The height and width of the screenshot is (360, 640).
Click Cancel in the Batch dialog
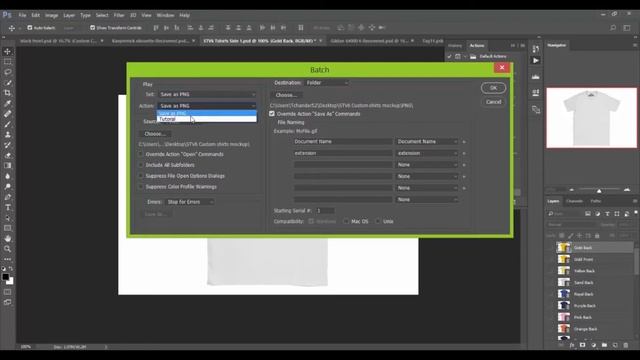pyautogui.click(x=493, y=102)
